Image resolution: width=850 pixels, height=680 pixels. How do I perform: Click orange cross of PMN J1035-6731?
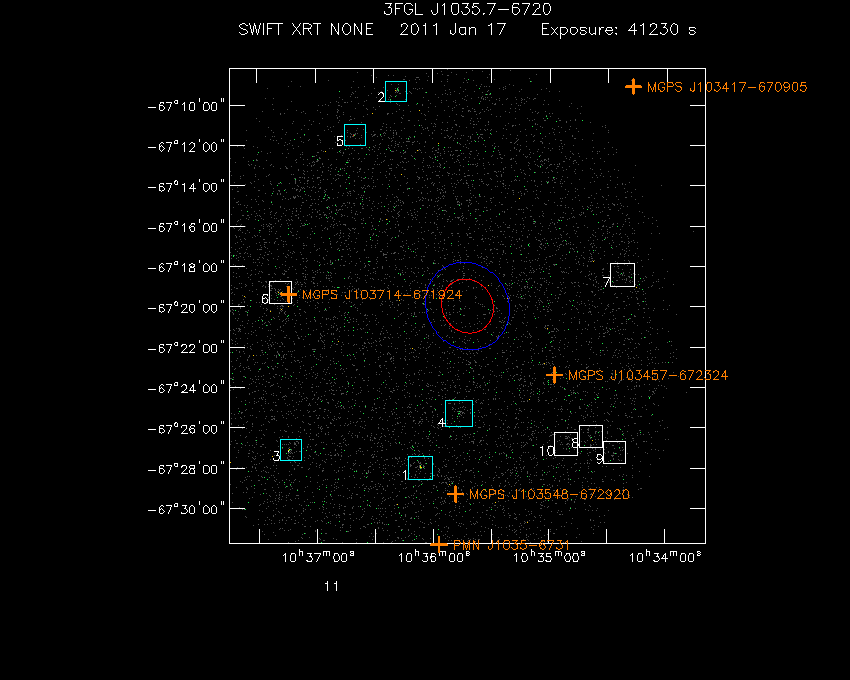point(439,544)
